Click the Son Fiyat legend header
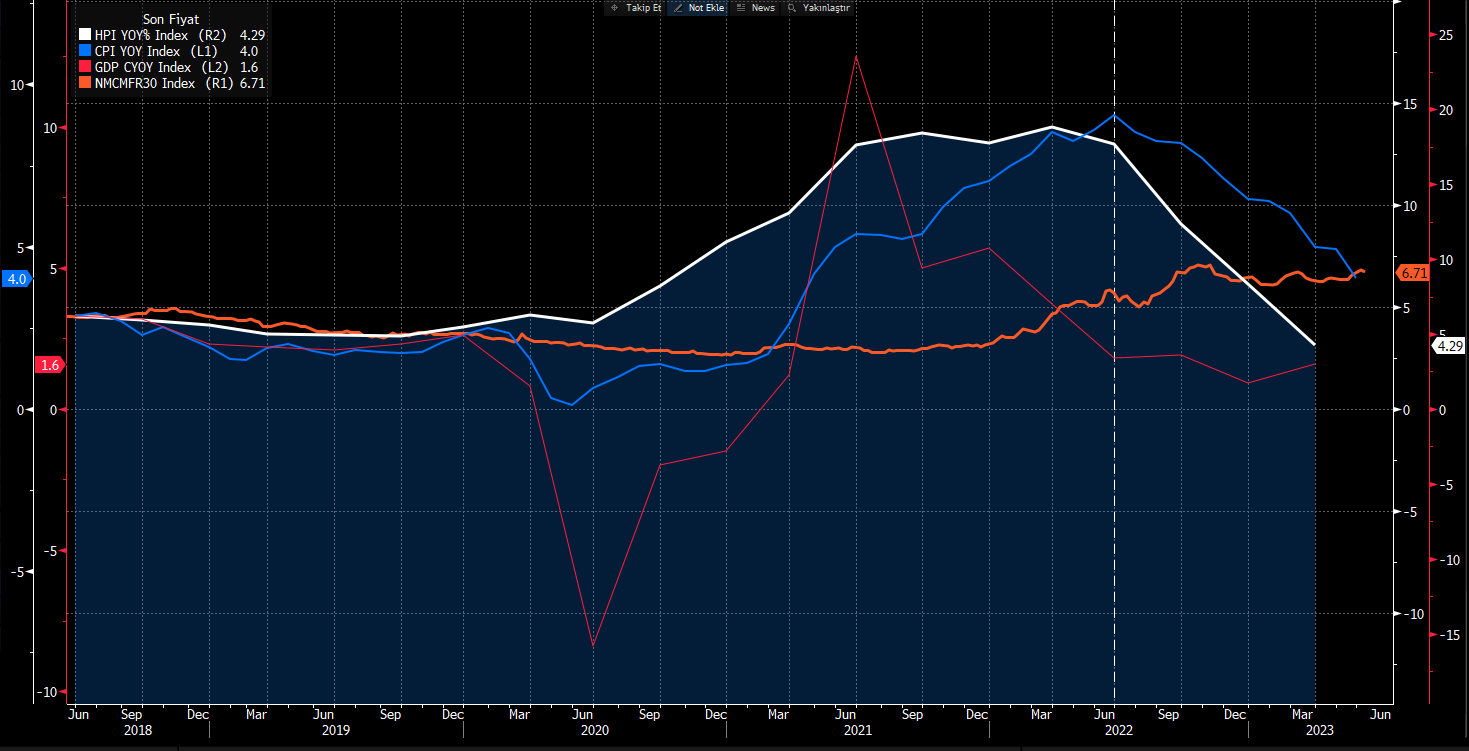 pos(170,19)
